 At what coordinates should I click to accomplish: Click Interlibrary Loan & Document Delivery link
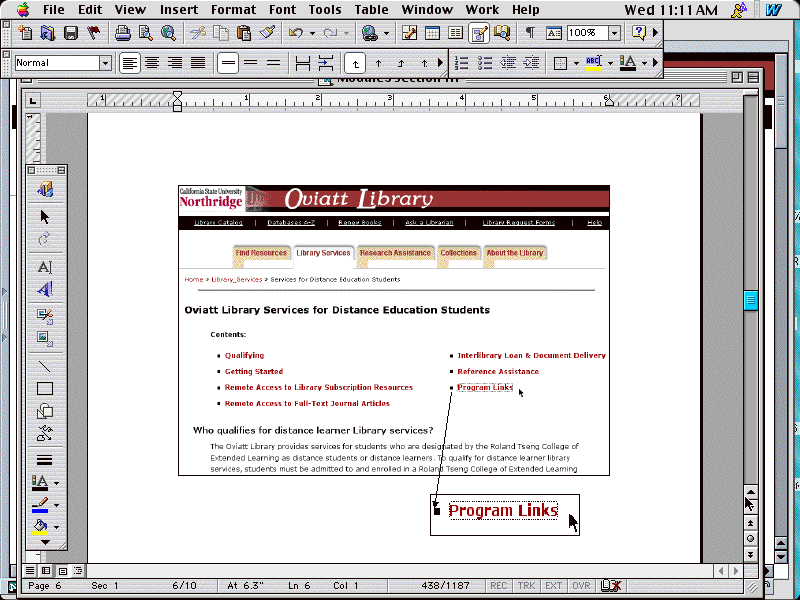point(532,356)
